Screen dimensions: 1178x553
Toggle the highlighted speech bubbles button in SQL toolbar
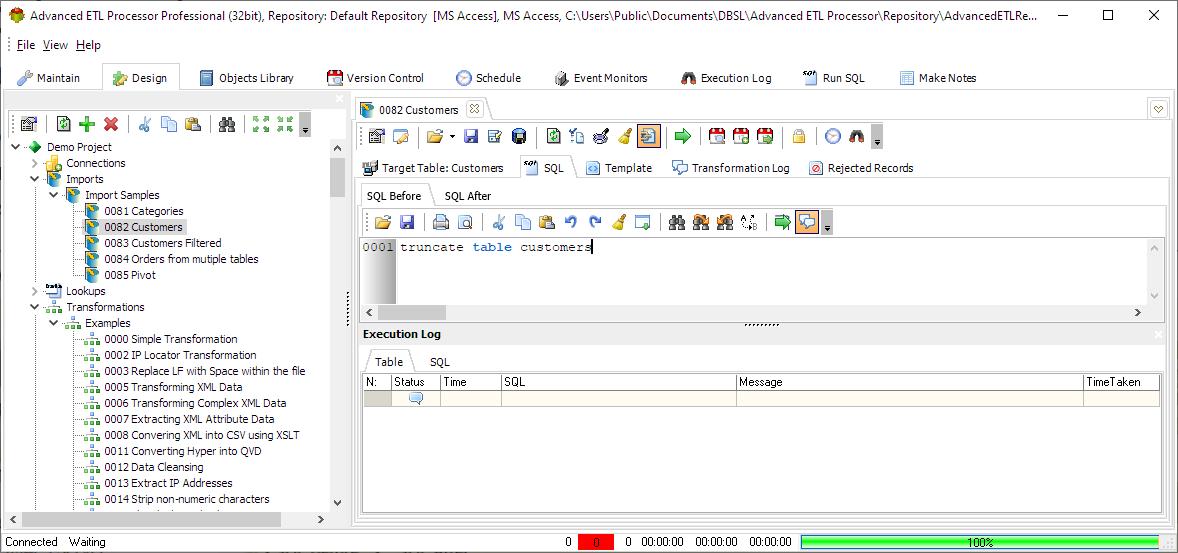click(x=807, y=222)
